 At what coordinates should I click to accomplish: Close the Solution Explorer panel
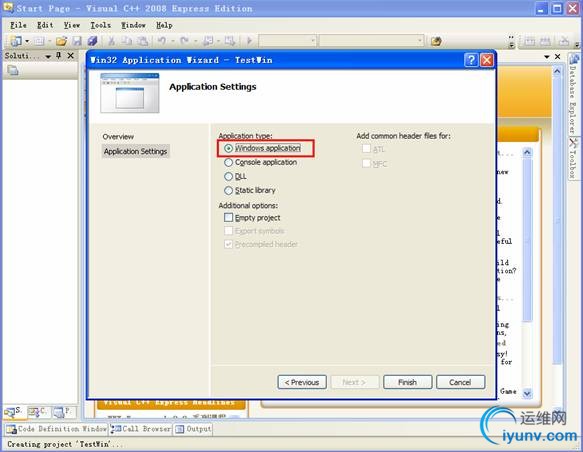[71, 56]
